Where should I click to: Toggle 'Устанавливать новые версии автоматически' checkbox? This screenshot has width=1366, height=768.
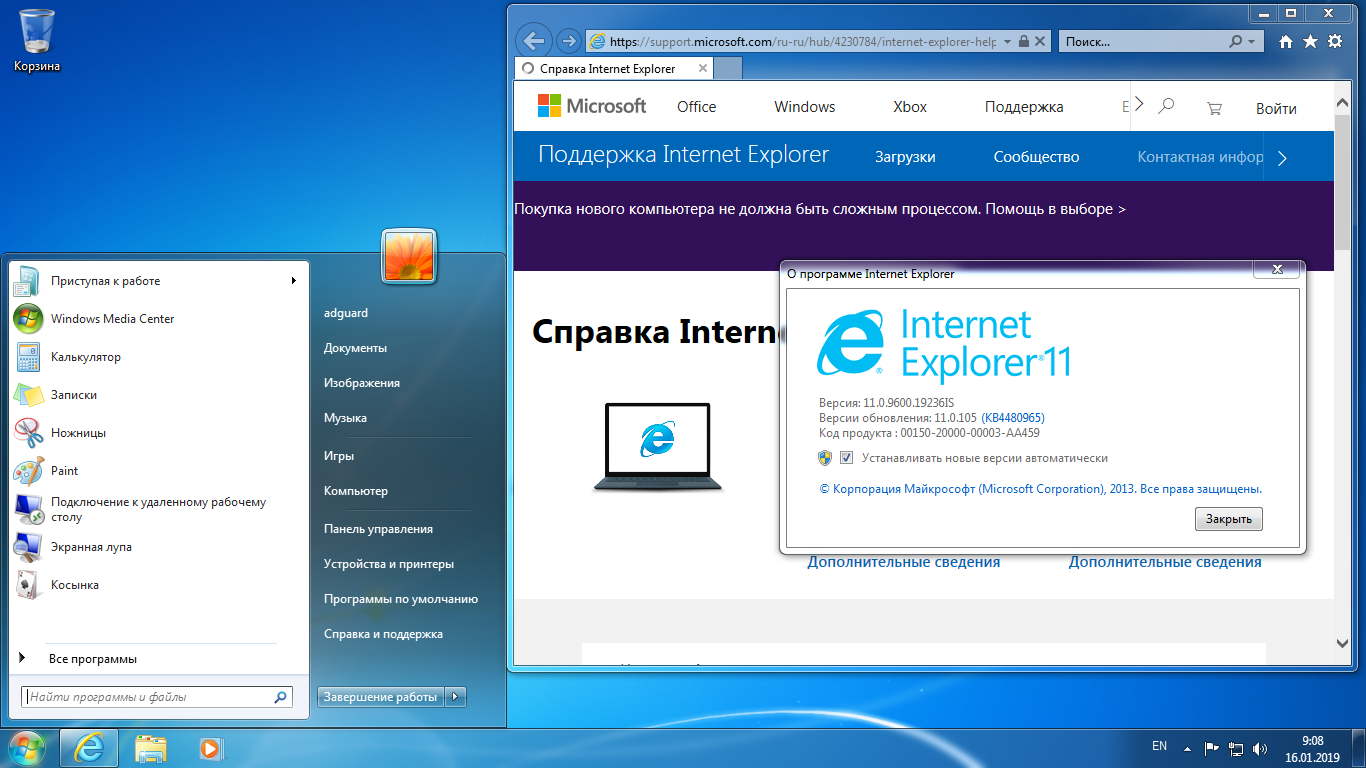[x=847, y=458]
